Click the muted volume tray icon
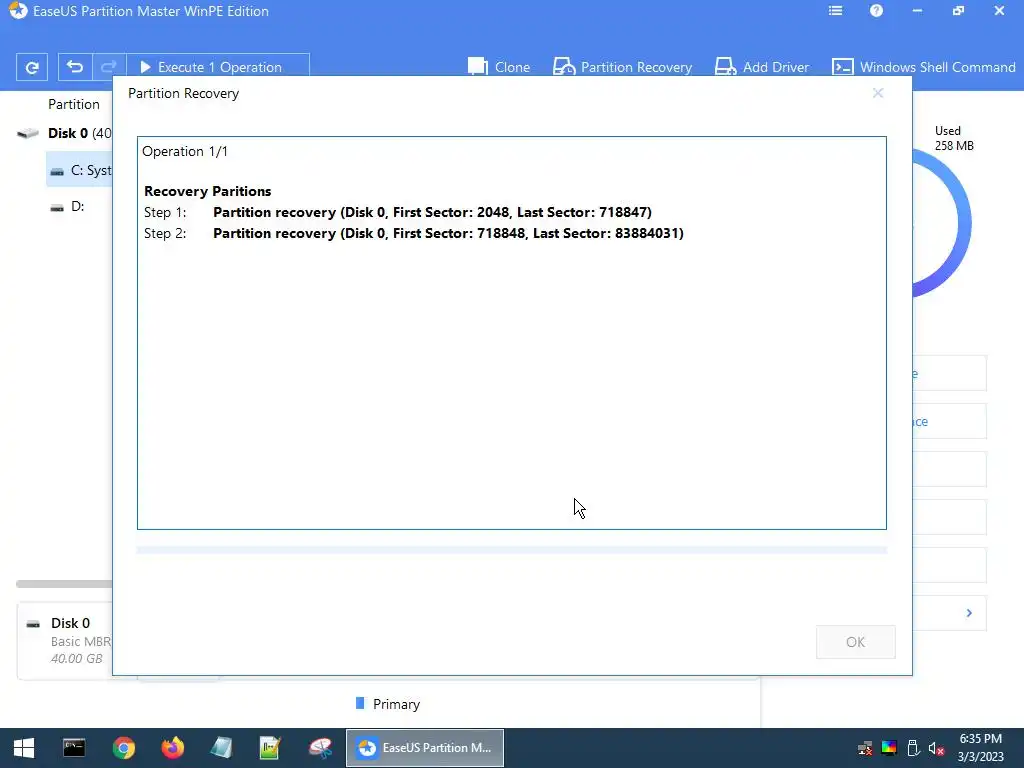1024x768 pixels. [936, 748]
